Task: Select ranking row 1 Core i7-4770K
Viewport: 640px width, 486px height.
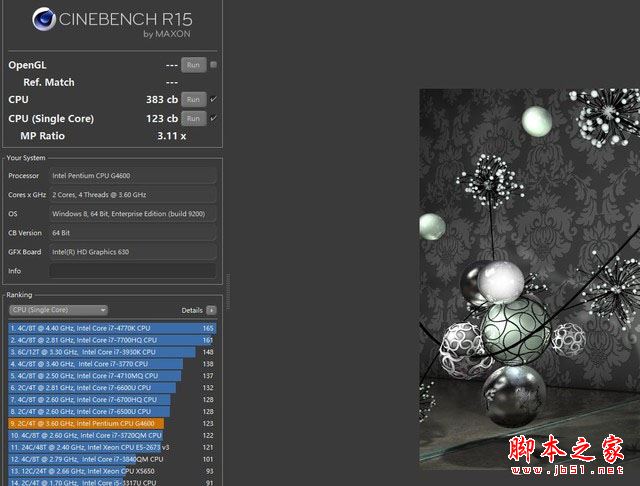Action: click(112, 328)
